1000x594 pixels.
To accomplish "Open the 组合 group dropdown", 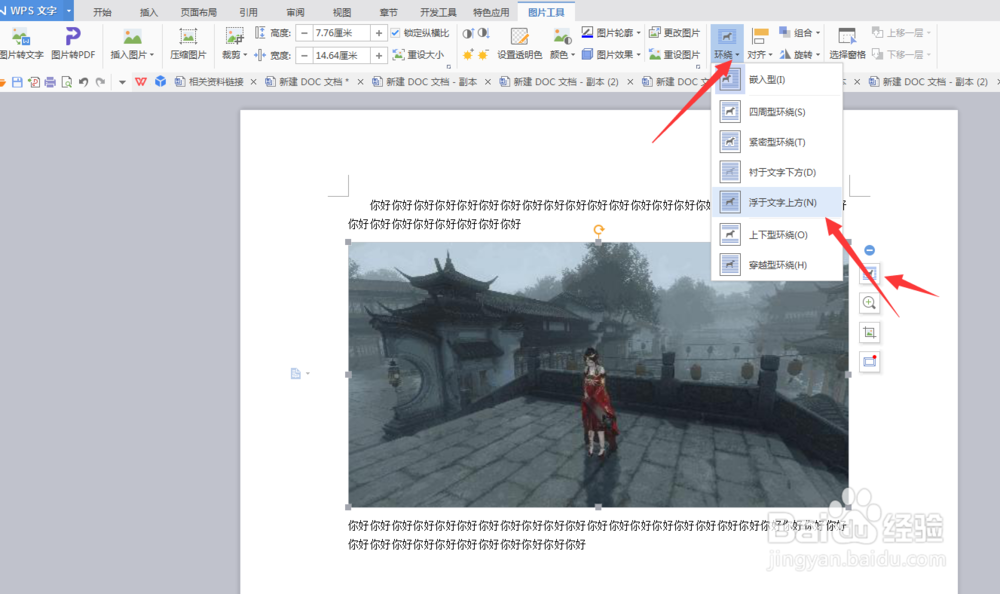I will (799, 33).
